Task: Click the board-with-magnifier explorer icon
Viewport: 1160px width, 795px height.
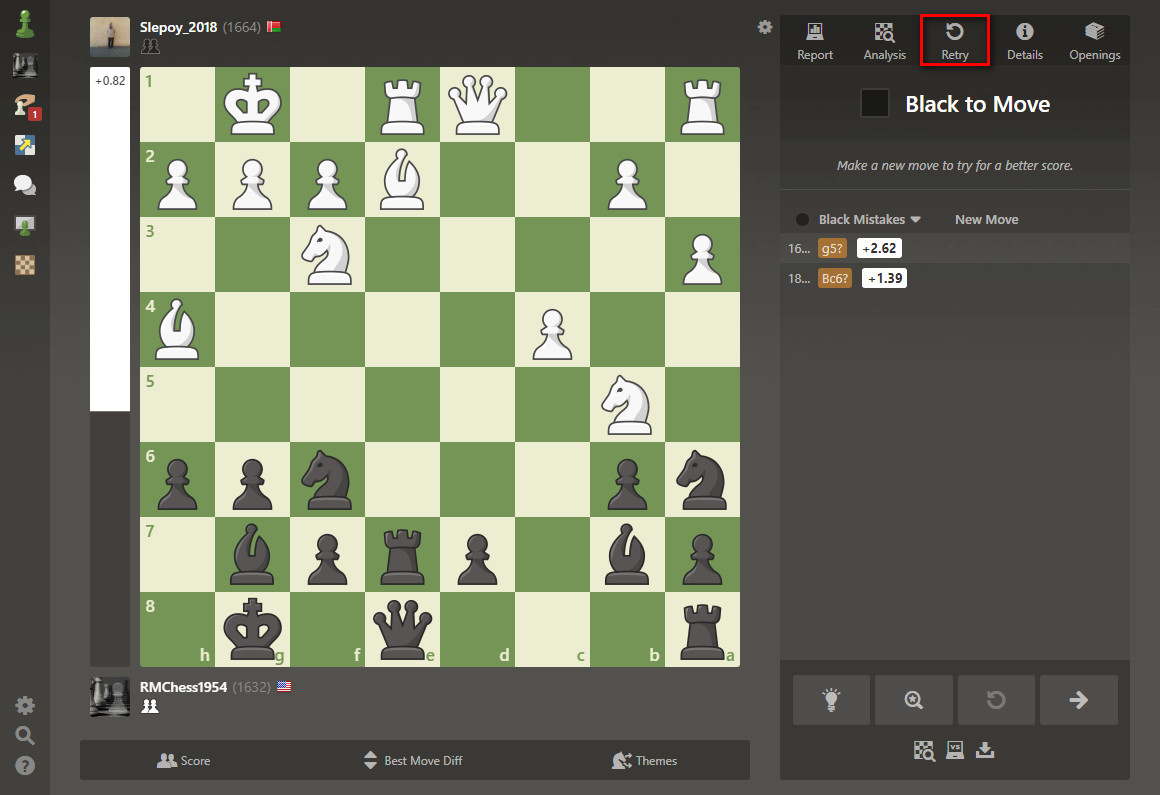Action: pyautogui.click(x=924, y=750)
